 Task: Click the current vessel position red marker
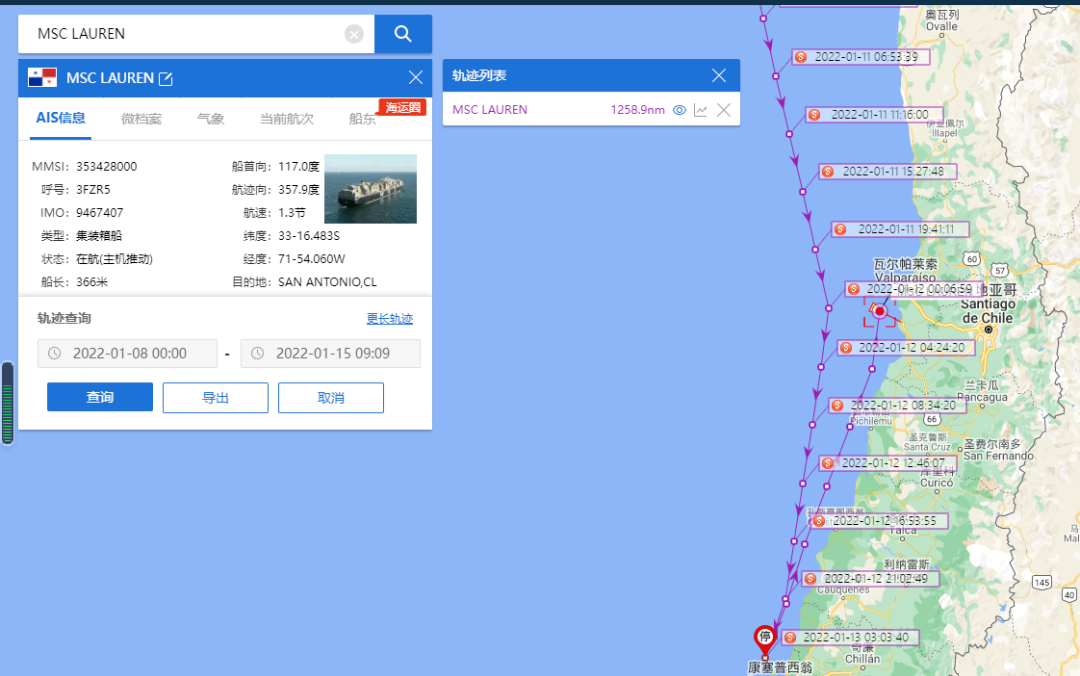click(x=880, y=311)
